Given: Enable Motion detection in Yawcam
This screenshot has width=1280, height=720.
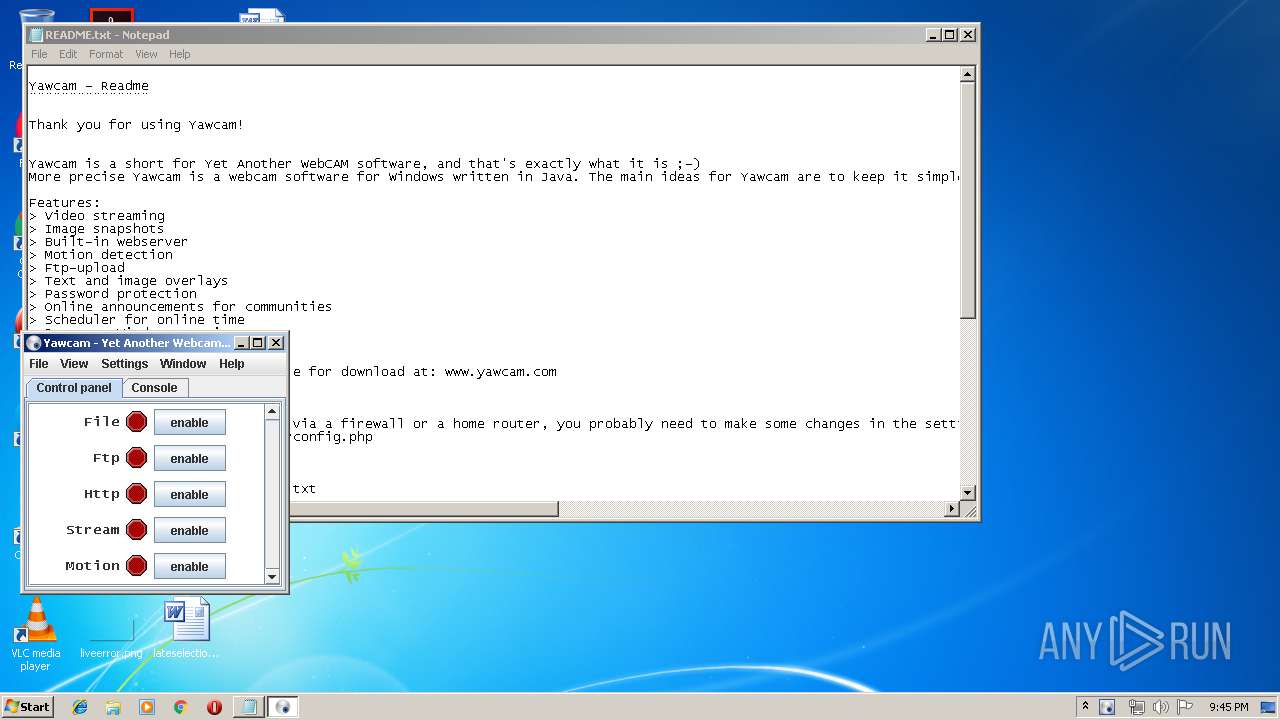Looking at the screenshot, I should 189,567.
